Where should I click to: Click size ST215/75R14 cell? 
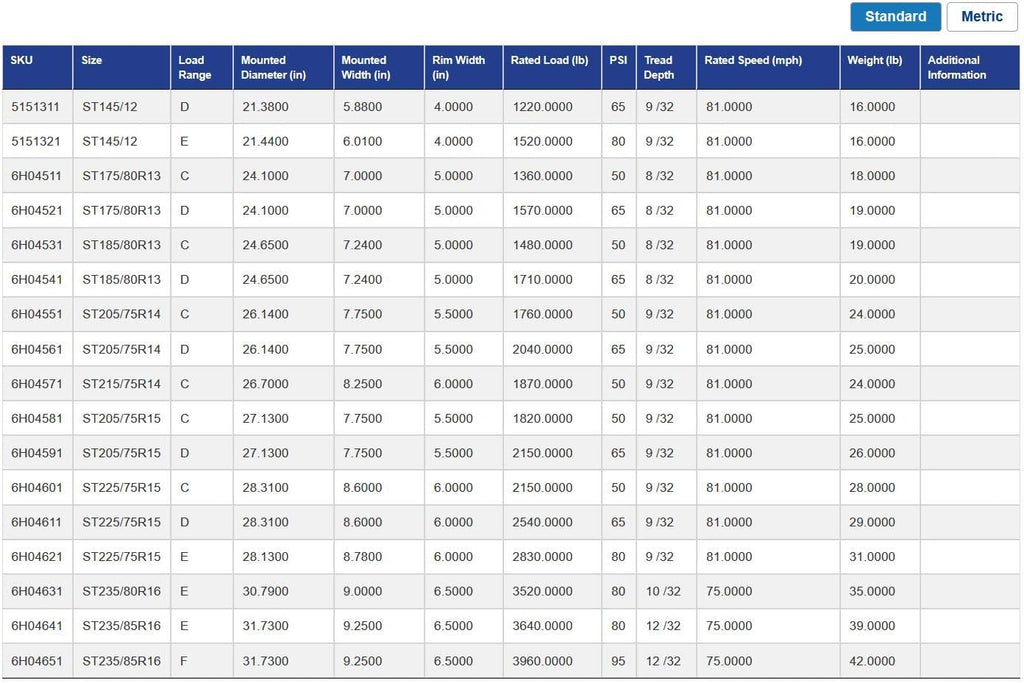(x=121, y=384)
